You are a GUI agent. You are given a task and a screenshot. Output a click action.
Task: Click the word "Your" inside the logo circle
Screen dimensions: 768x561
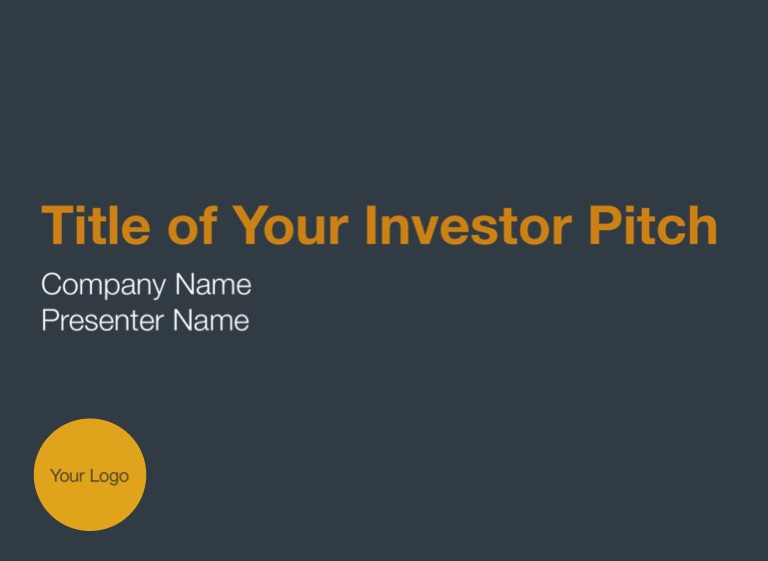tap(68, 475)
